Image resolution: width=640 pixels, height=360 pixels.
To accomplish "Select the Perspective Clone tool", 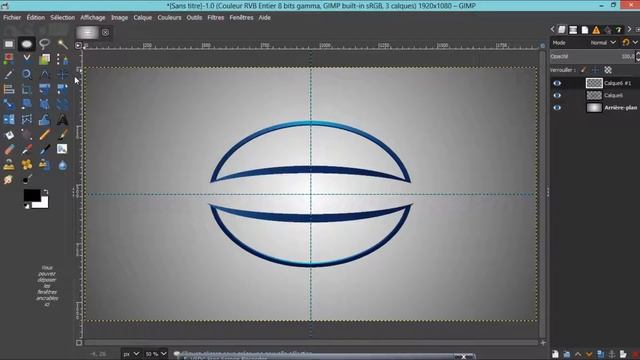I will click(x=44, y=165).
